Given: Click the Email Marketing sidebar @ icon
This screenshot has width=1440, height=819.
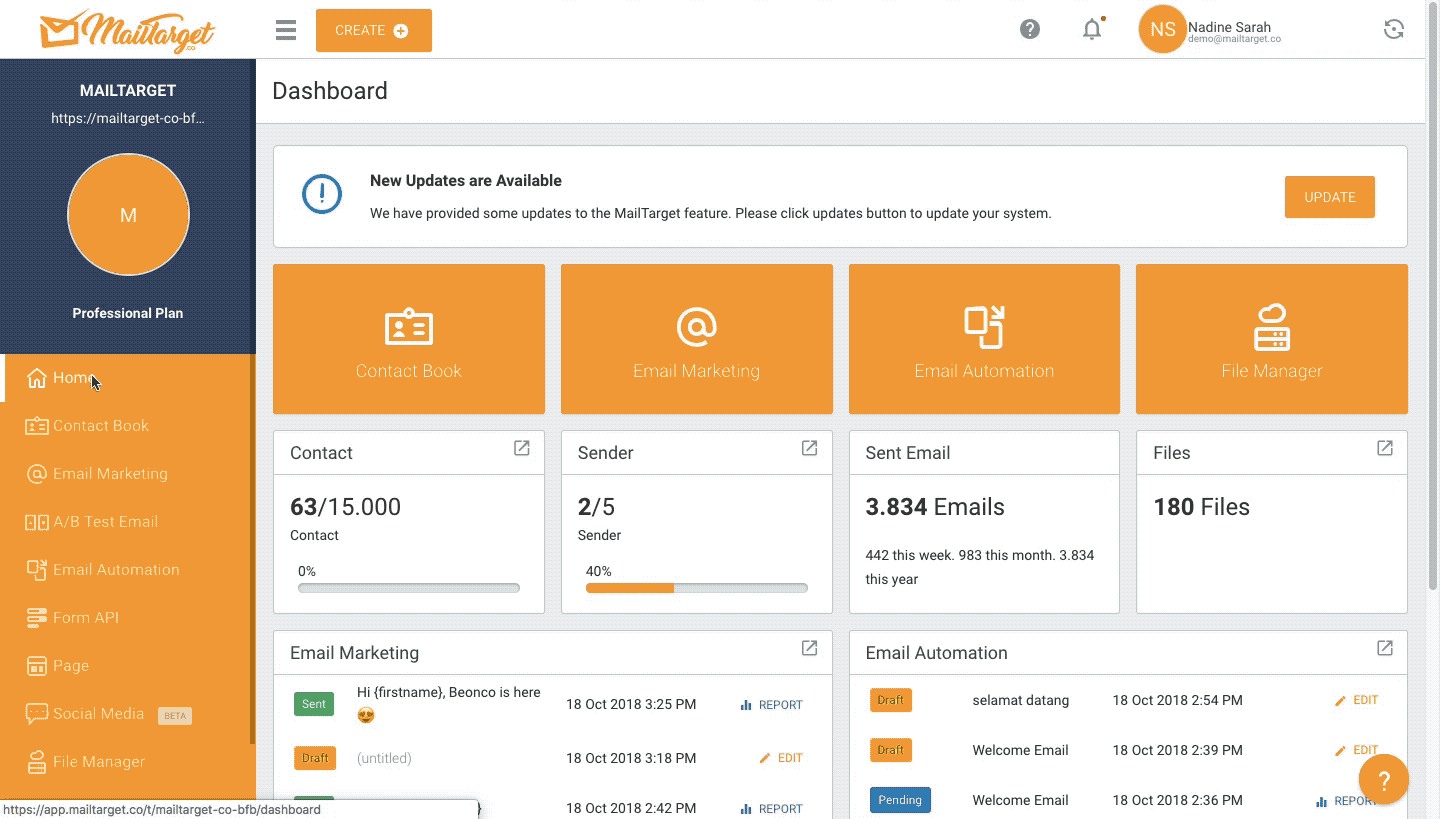Looking at the screenshot, I should pyautogui.click(x=37, y=474).
